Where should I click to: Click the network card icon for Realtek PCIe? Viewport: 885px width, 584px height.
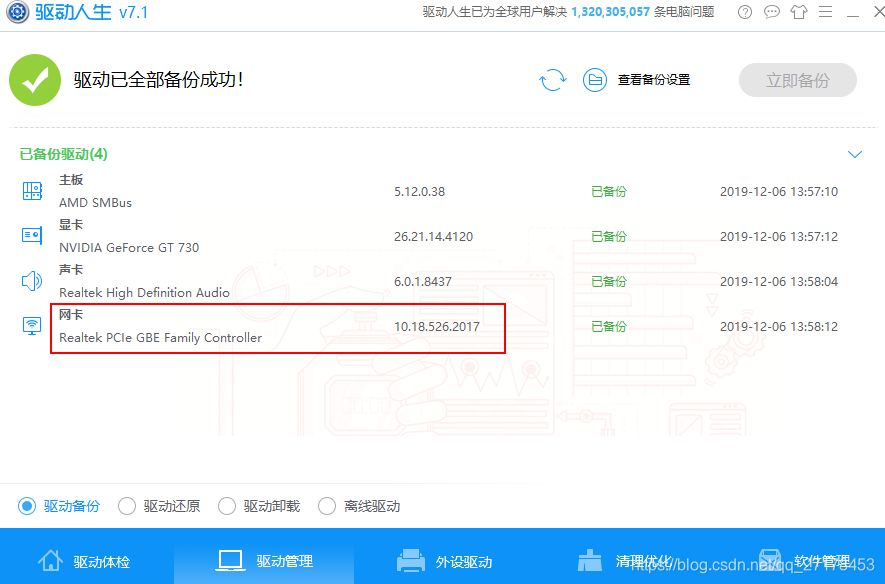[32, 326]
